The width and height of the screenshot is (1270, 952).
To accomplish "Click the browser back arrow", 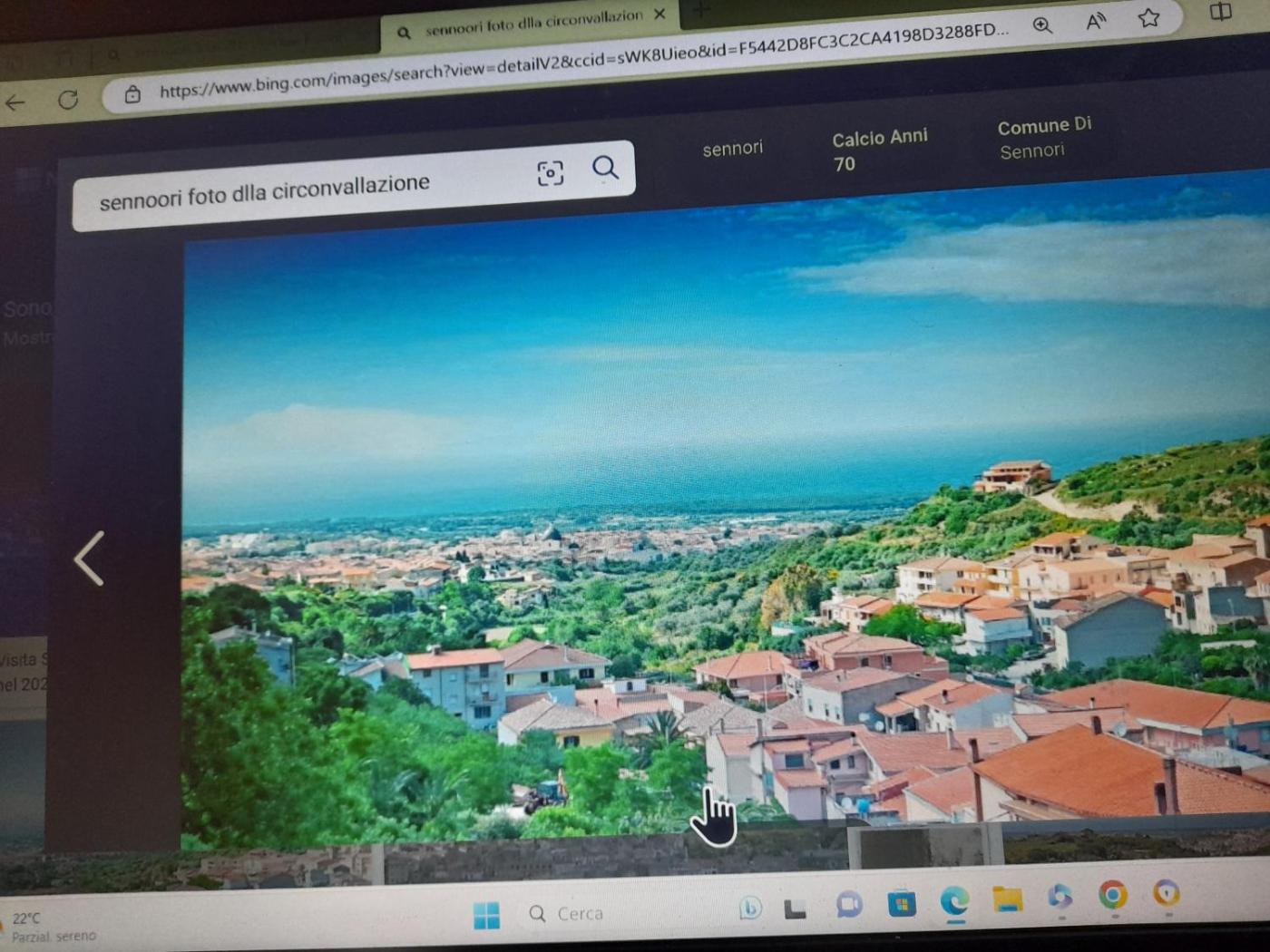I will tap(15, 102).
